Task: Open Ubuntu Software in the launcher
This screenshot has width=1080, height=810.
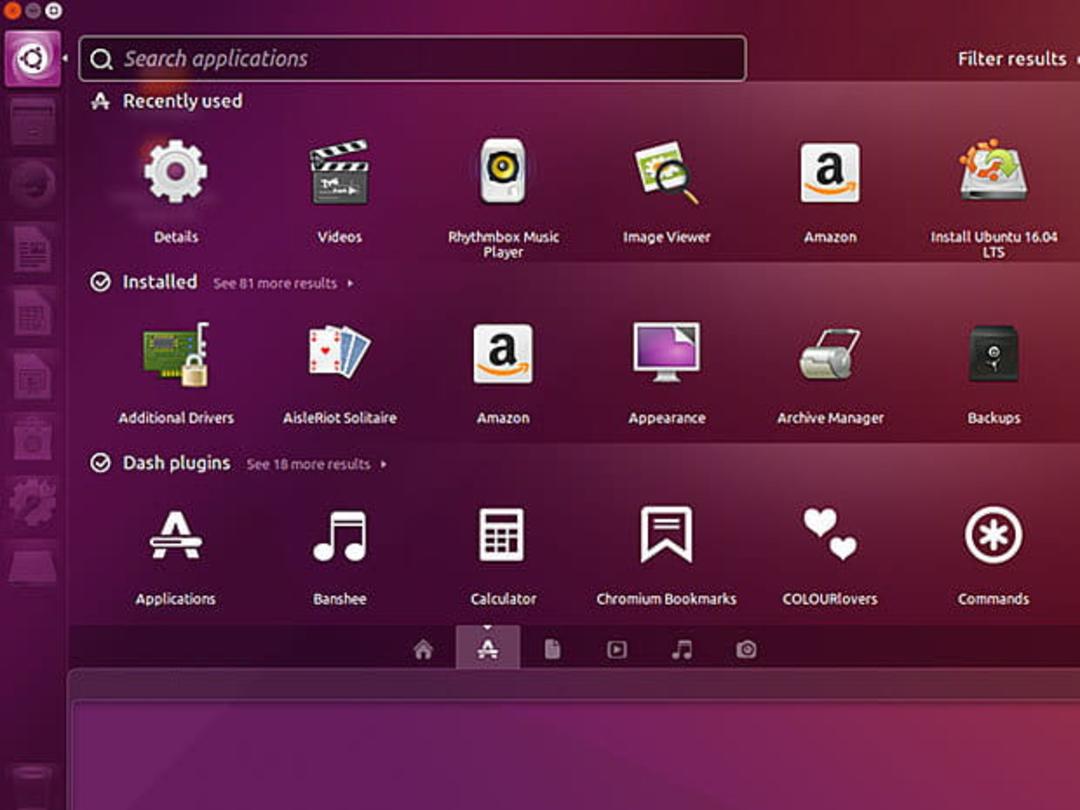Action: click(x=32, y=439)
